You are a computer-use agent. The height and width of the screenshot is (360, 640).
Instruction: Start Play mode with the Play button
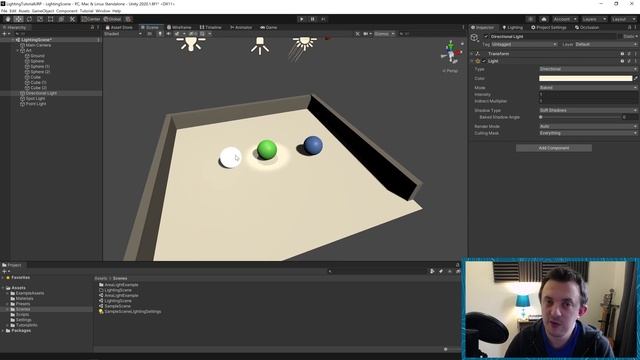(x=302, y=19)
